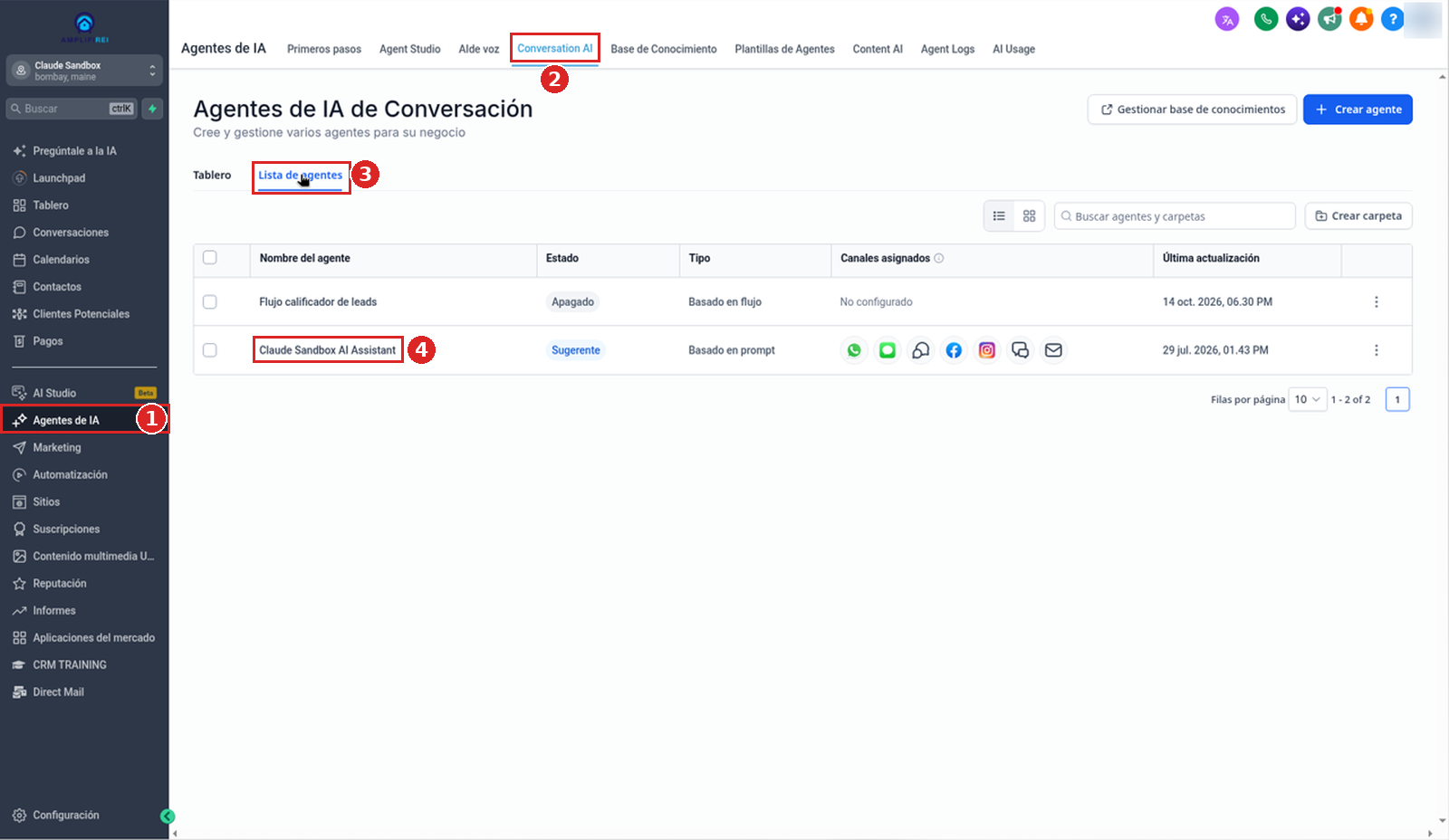
Task: Open Automatización in the sidebar
Action: pyautogui.click(x=70, y=475)
